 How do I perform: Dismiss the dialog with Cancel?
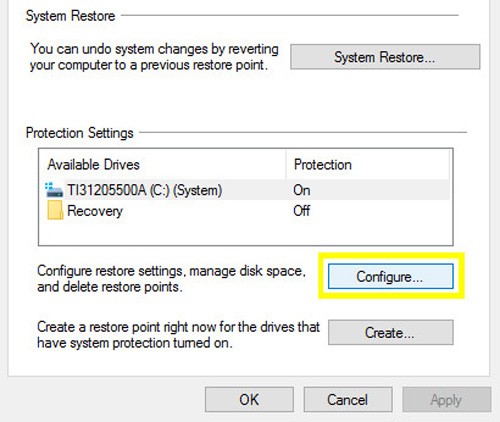348,399
